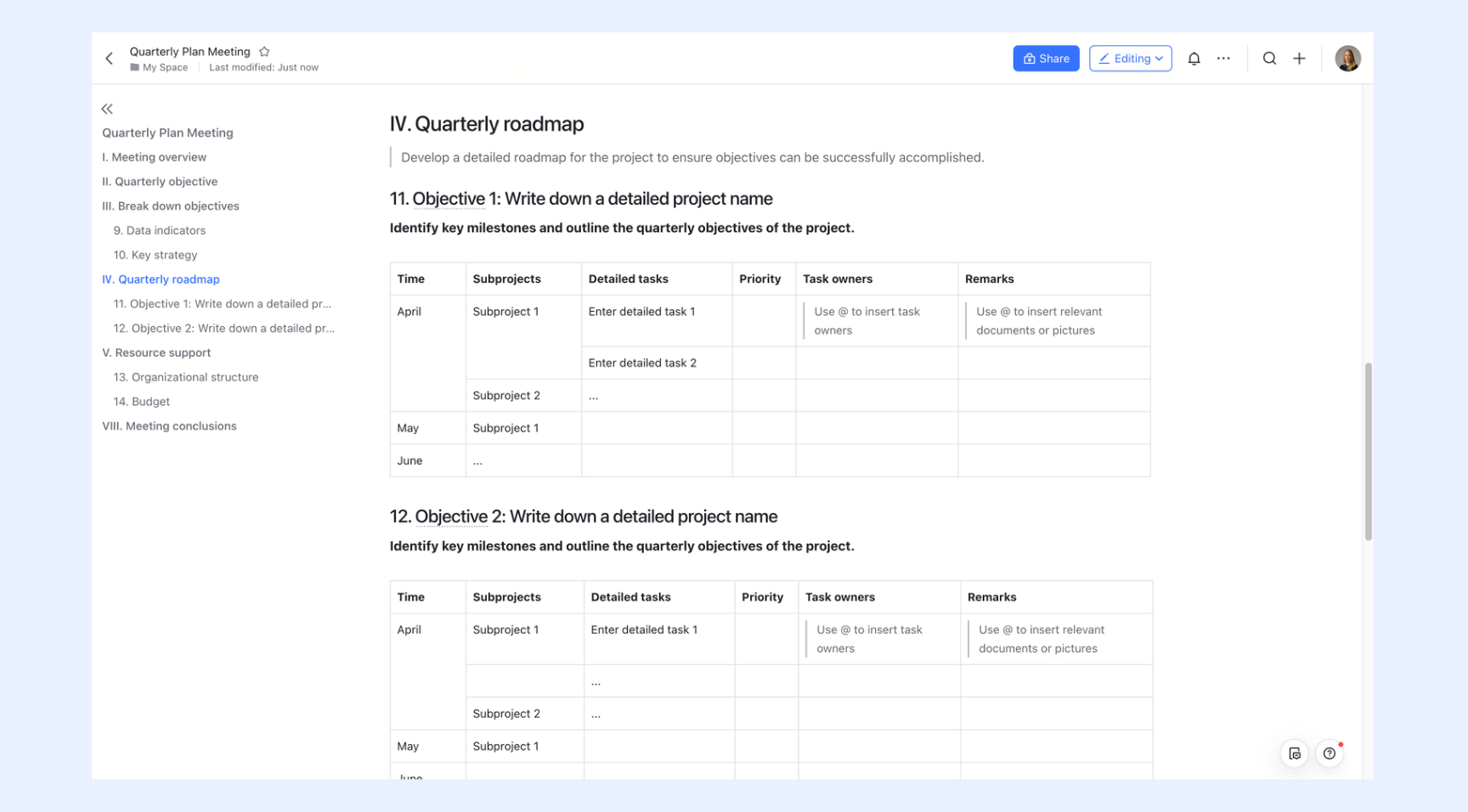Open the Editing mode dropdown
The image size is (1468, 812).
[x=1130, y=59]
